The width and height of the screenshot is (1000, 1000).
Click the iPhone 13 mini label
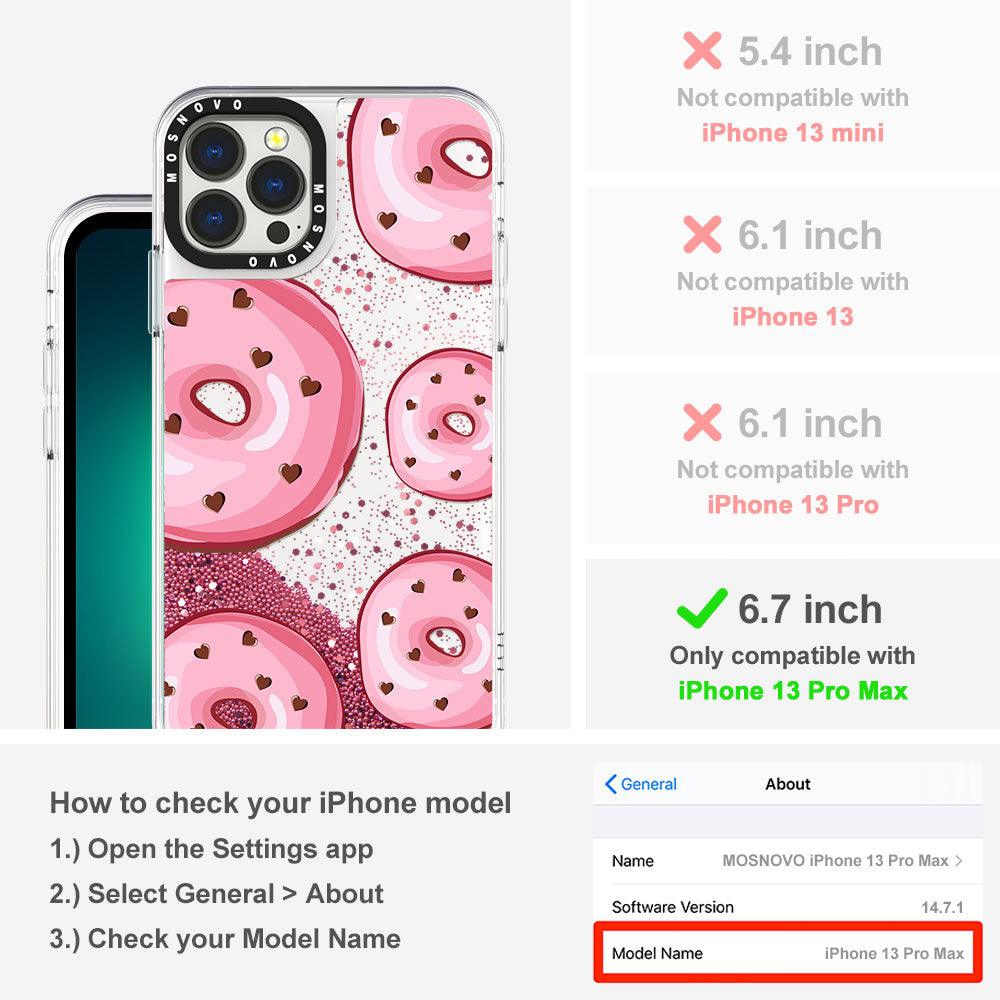pos(793,133)
